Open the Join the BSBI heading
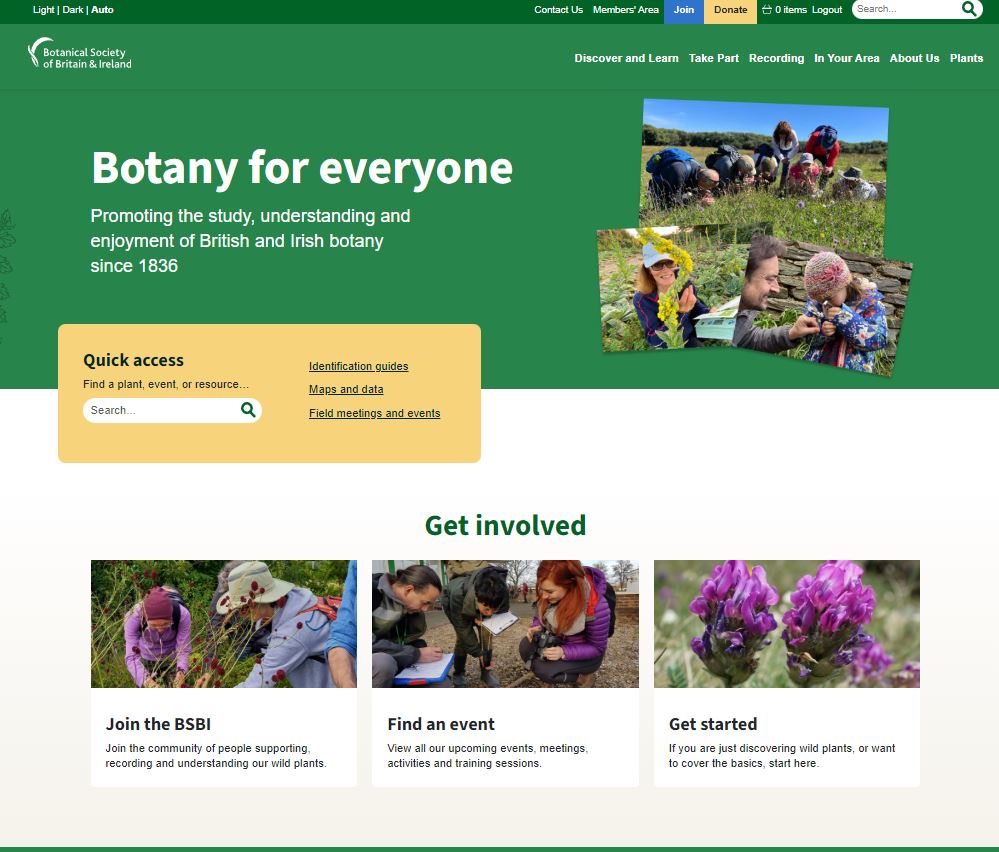Viewport: 999px width, 852px height. pos(158,724)
